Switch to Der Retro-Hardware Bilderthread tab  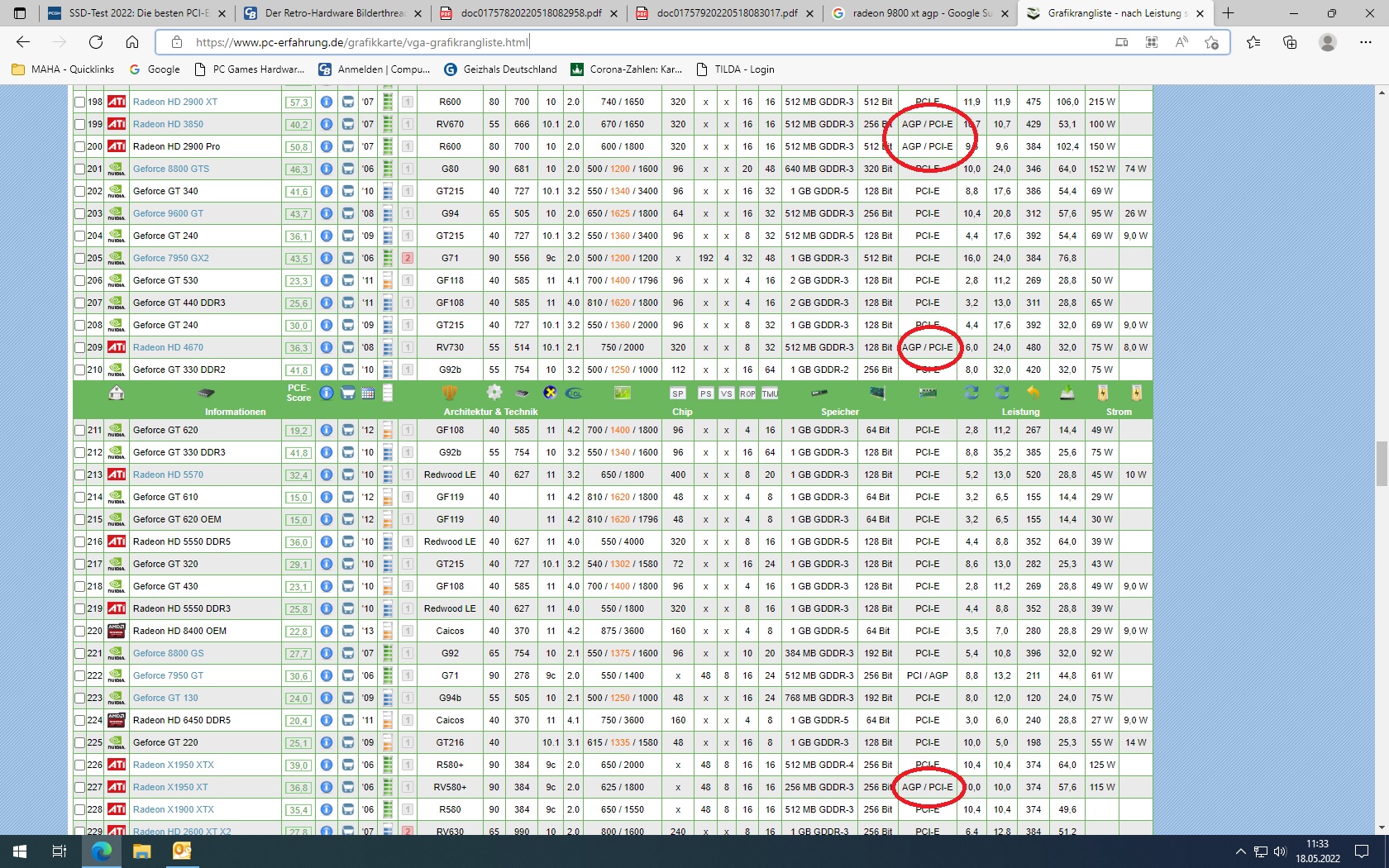332,13
